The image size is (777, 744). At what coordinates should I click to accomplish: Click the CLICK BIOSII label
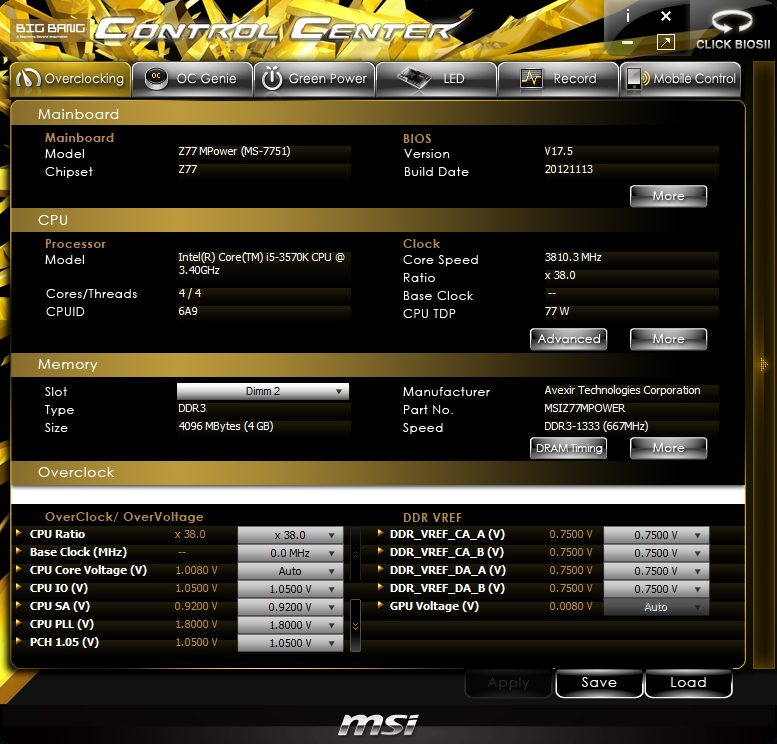point(733,44)
